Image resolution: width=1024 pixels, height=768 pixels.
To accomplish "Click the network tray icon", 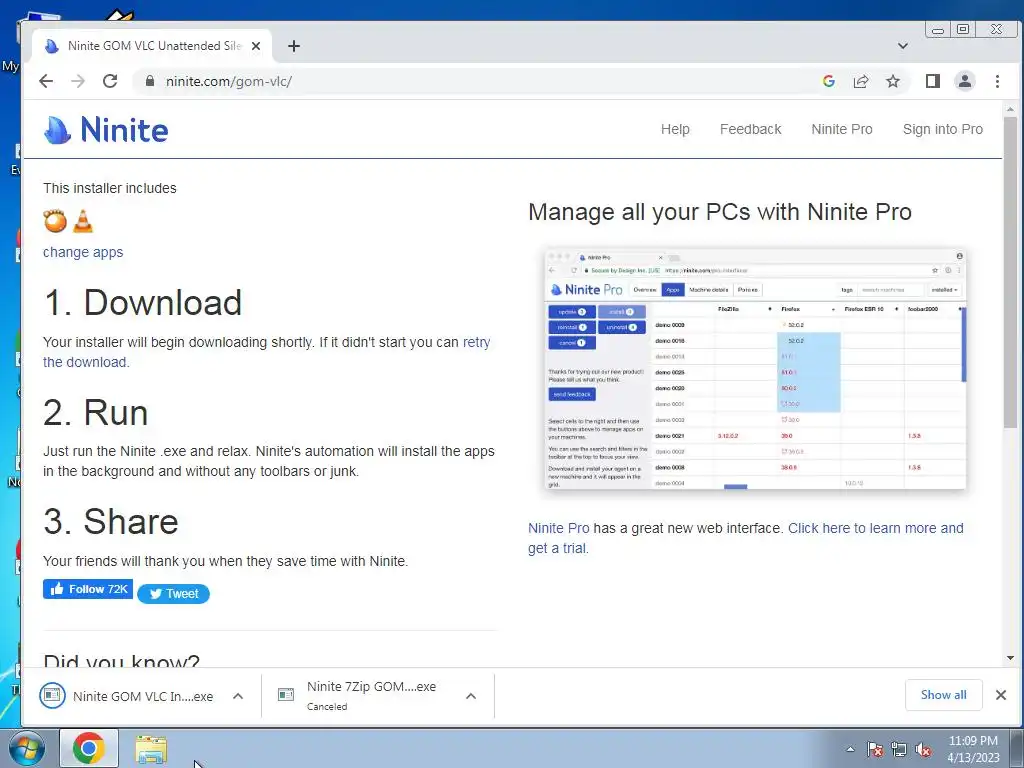I will pos(899,749).
